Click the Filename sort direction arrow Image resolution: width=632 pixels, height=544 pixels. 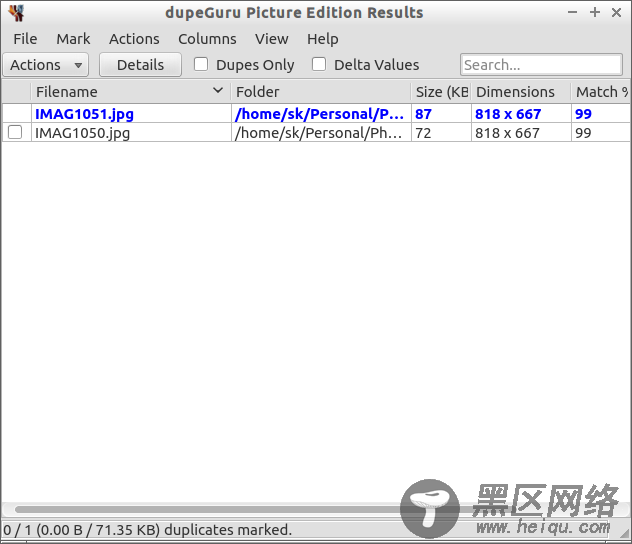218,91
